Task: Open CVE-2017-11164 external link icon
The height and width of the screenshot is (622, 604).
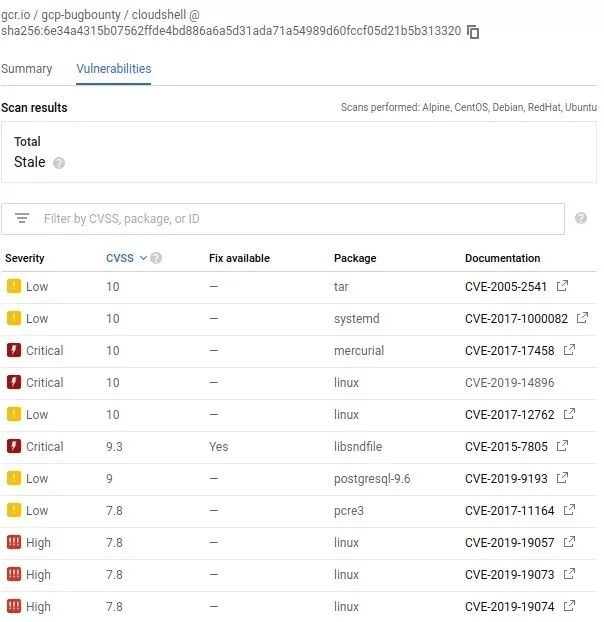Action: (x=569, y=510)
